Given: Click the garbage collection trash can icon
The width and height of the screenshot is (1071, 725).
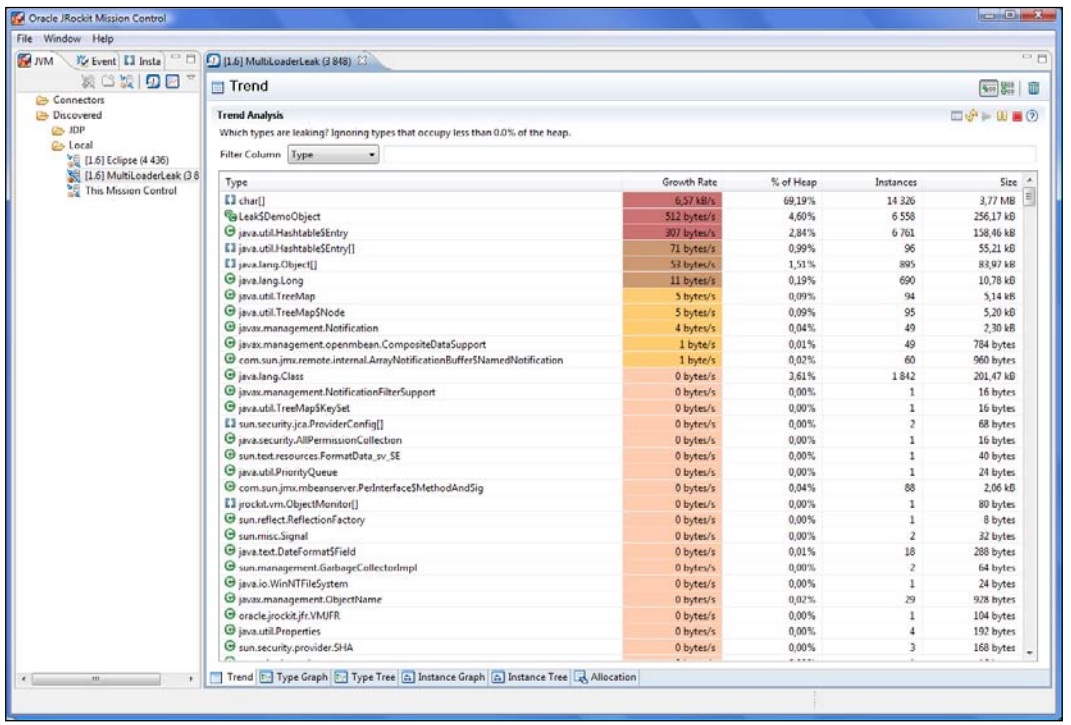Looking at the screenshot, I should [x=1034, y=87].
